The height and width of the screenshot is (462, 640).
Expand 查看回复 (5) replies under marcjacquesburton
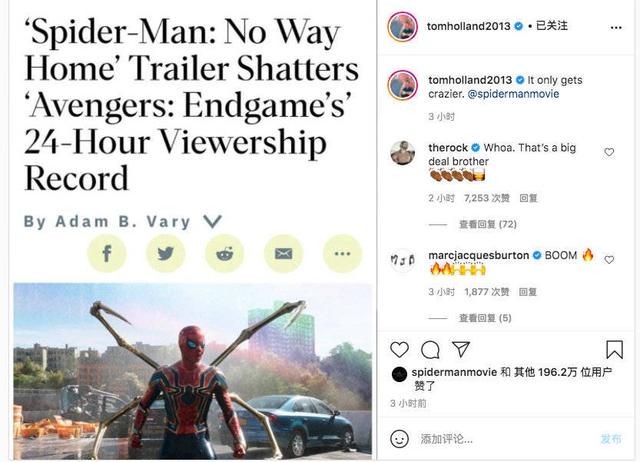click(485, 318)
